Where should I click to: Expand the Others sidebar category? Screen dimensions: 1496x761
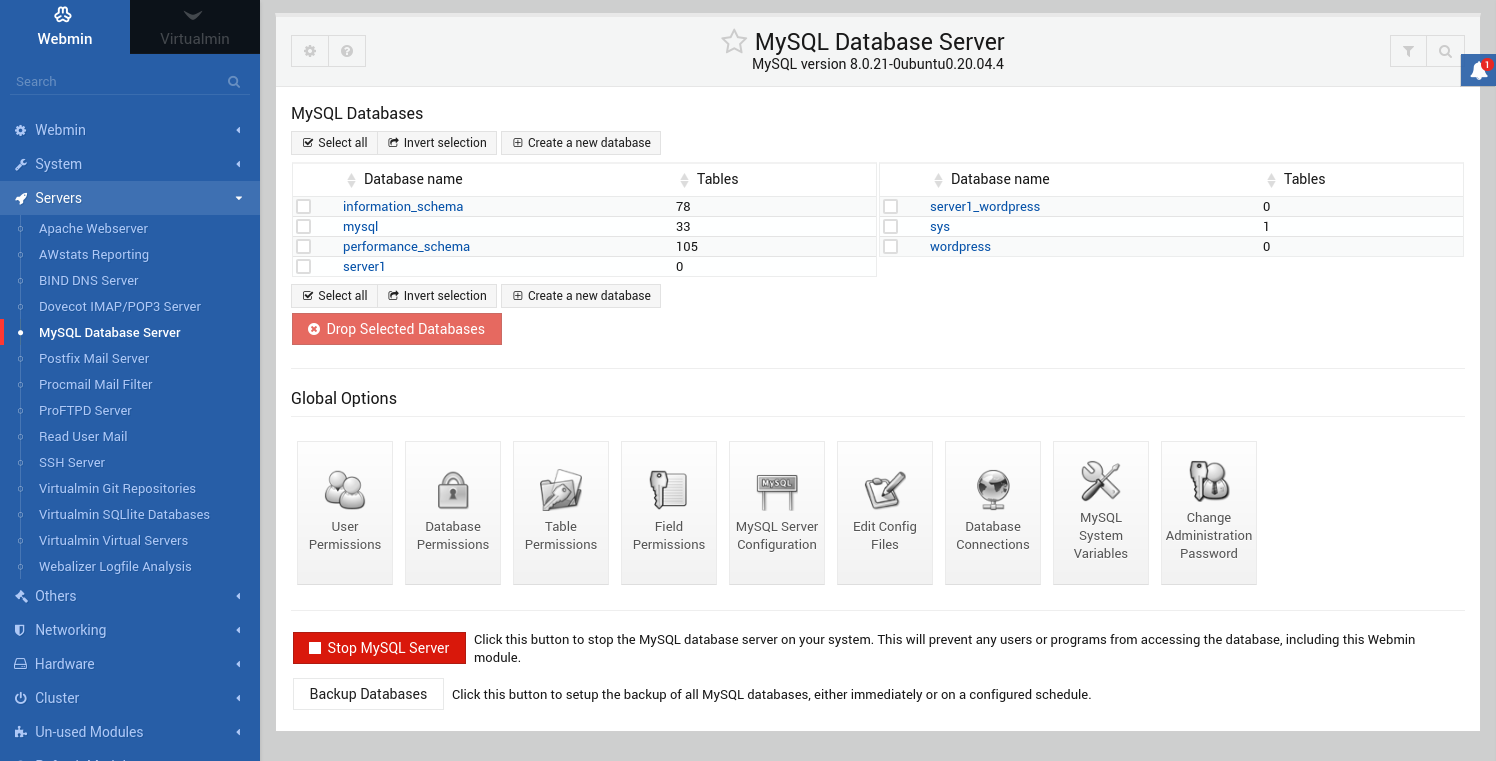[130, 596]
